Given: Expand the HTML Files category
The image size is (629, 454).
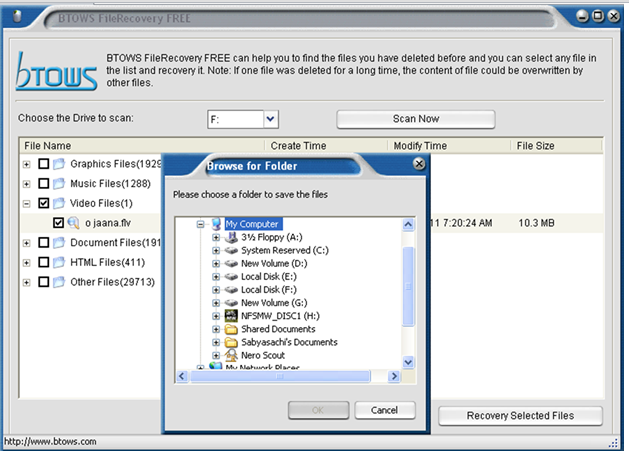Looking at the screenshot, I should (x=26, y=263).
